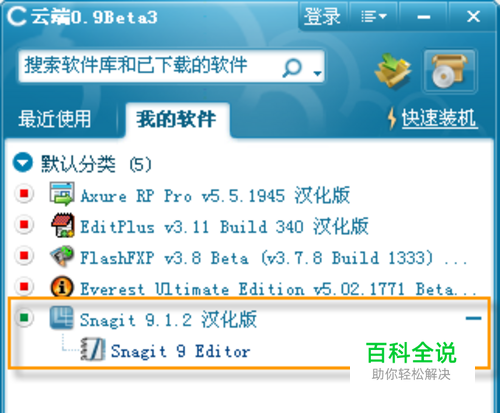Switch to the 最近使用 tab
This screenshot has width=500, height=413.
[55, 119]
